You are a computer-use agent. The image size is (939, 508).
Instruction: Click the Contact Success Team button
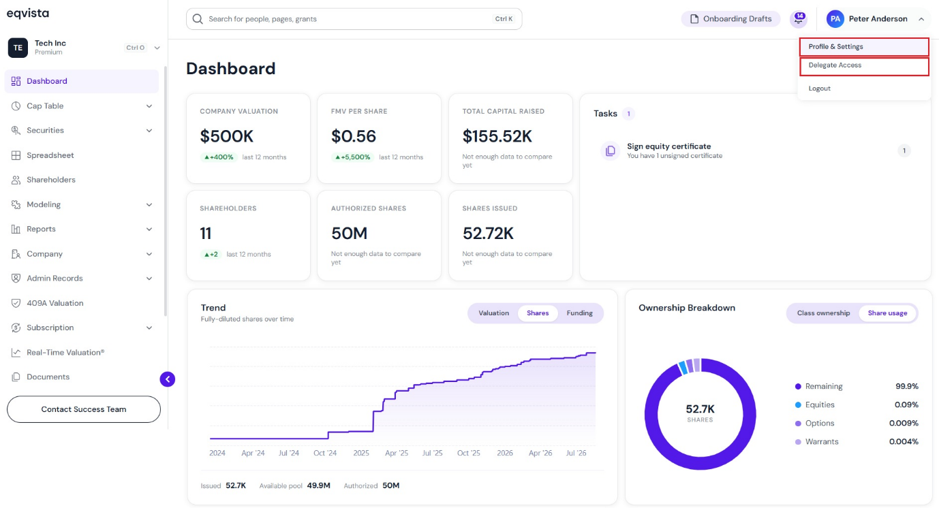pyautogui.click(x=84, y=409)
